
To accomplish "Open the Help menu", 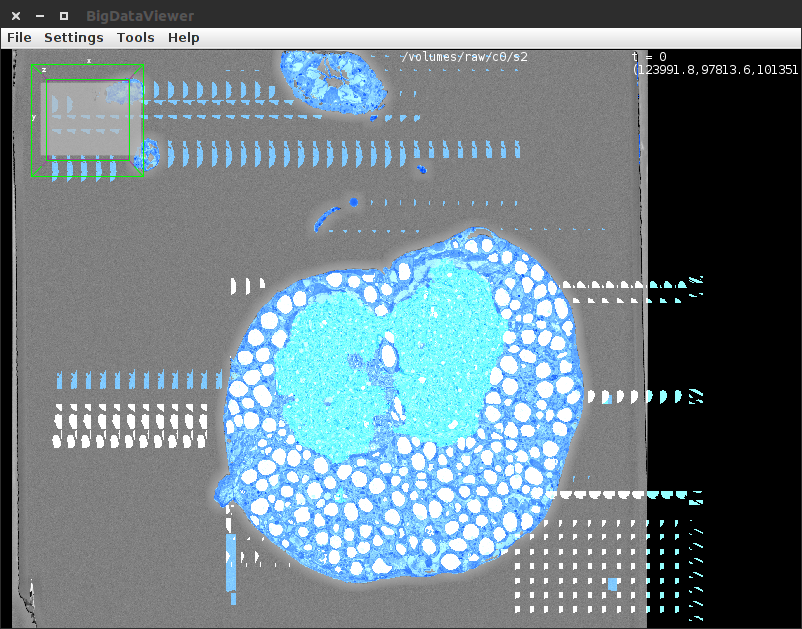I will (x=183, y=37).
